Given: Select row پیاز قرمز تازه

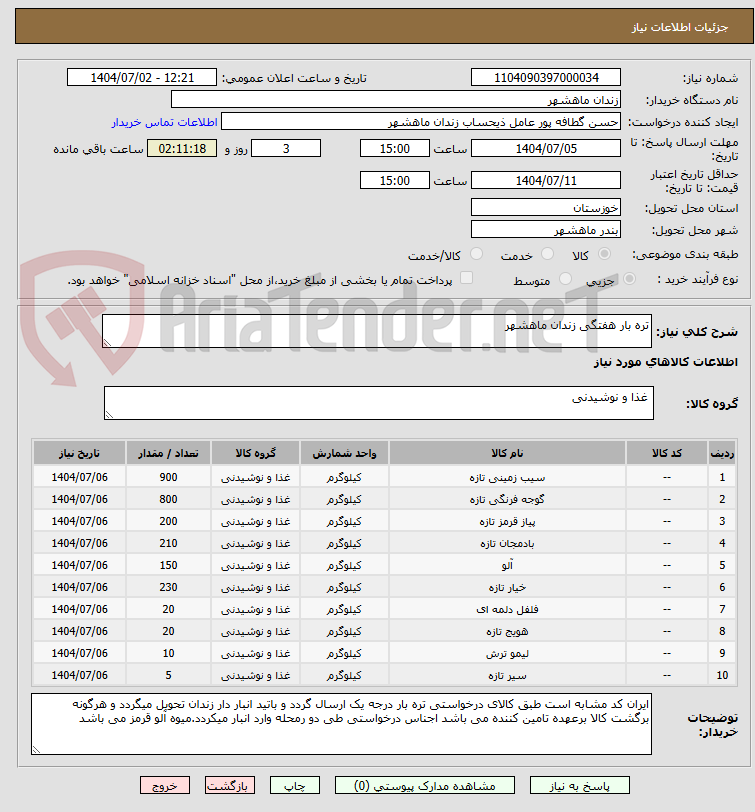Looking at the screenshot, I should (384, 521).
